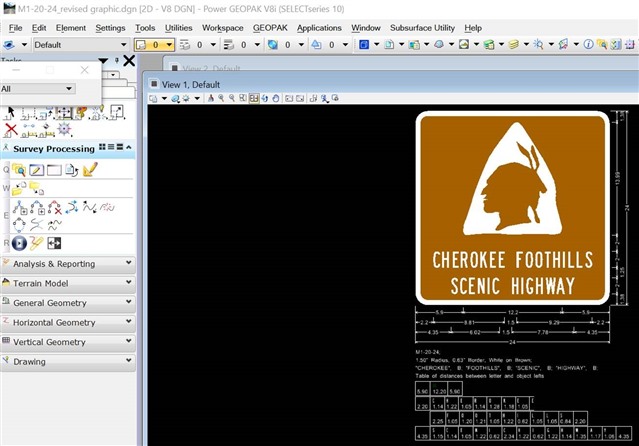Screen dimensions: 639x446
Task: Expand the Drawing section
Action: (129, 361)
